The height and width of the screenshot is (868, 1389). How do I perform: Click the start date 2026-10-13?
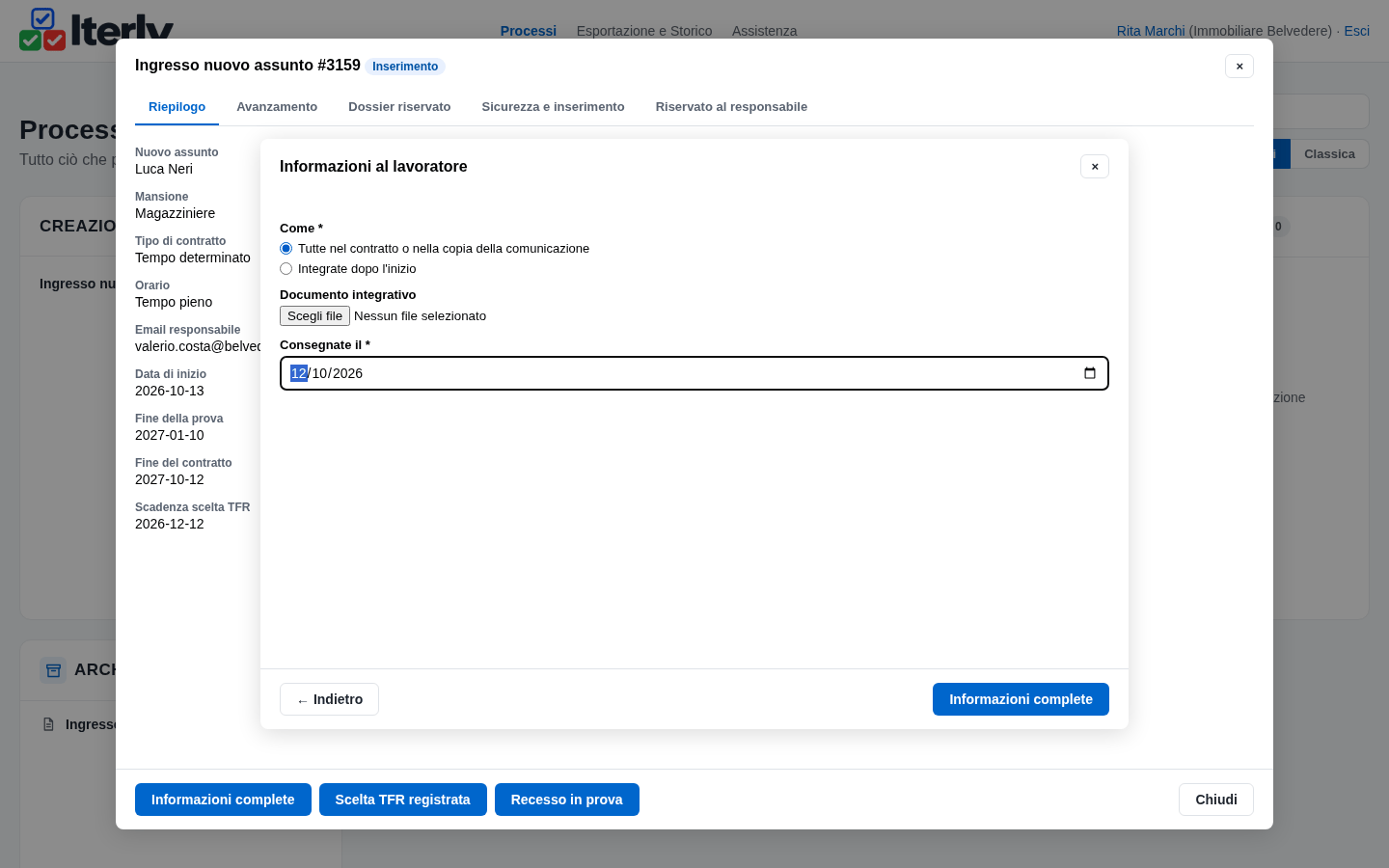(170, 391)
